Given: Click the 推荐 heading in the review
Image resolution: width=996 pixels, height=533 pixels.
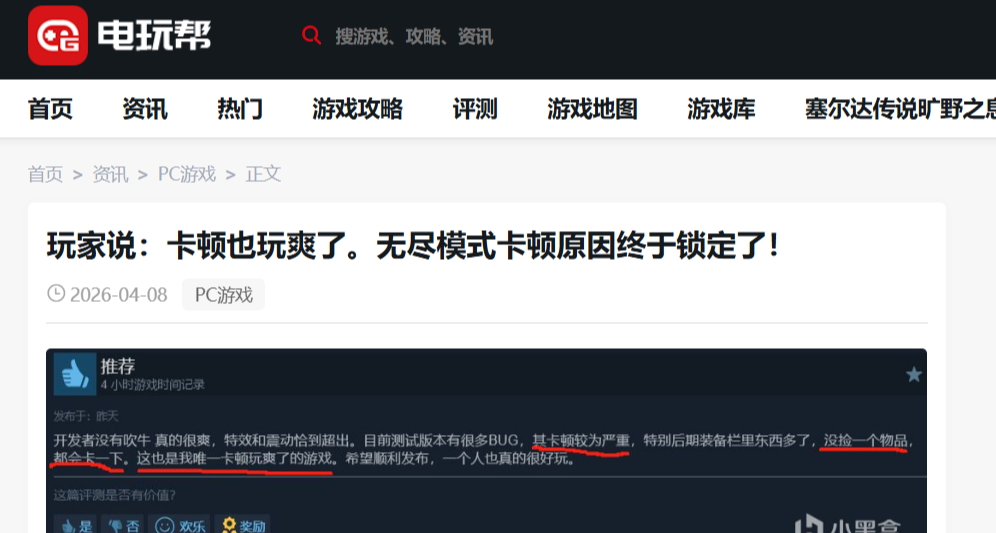Looking at the screenshot, I should click(x=118, y=366).
